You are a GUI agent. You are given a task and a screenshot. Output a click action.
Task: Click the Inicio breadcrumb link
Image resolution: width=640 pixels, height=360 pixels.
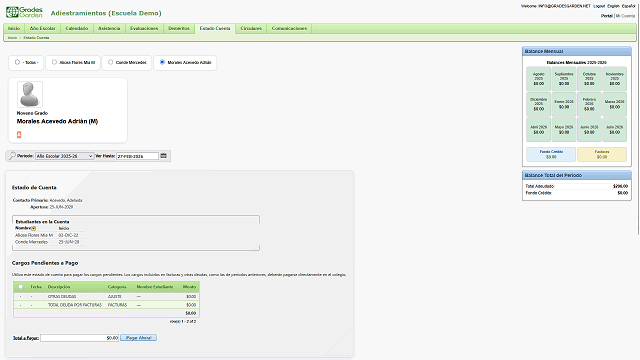[12, 38]
